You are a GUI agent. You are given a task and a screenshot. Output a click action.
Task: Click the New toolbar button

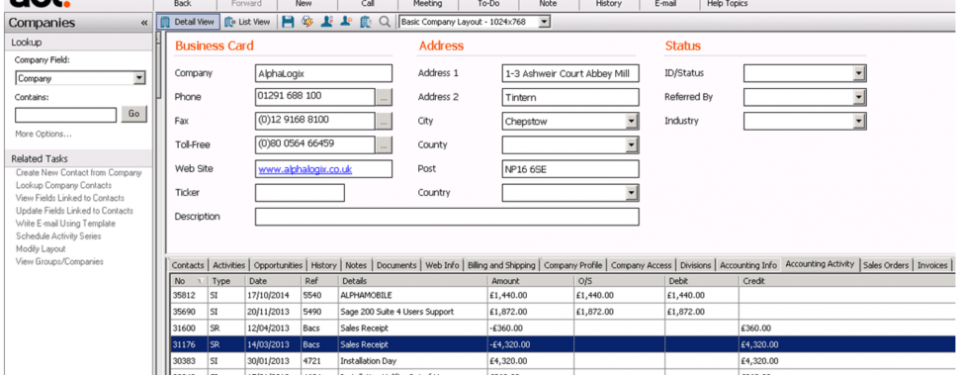(303, 4)
